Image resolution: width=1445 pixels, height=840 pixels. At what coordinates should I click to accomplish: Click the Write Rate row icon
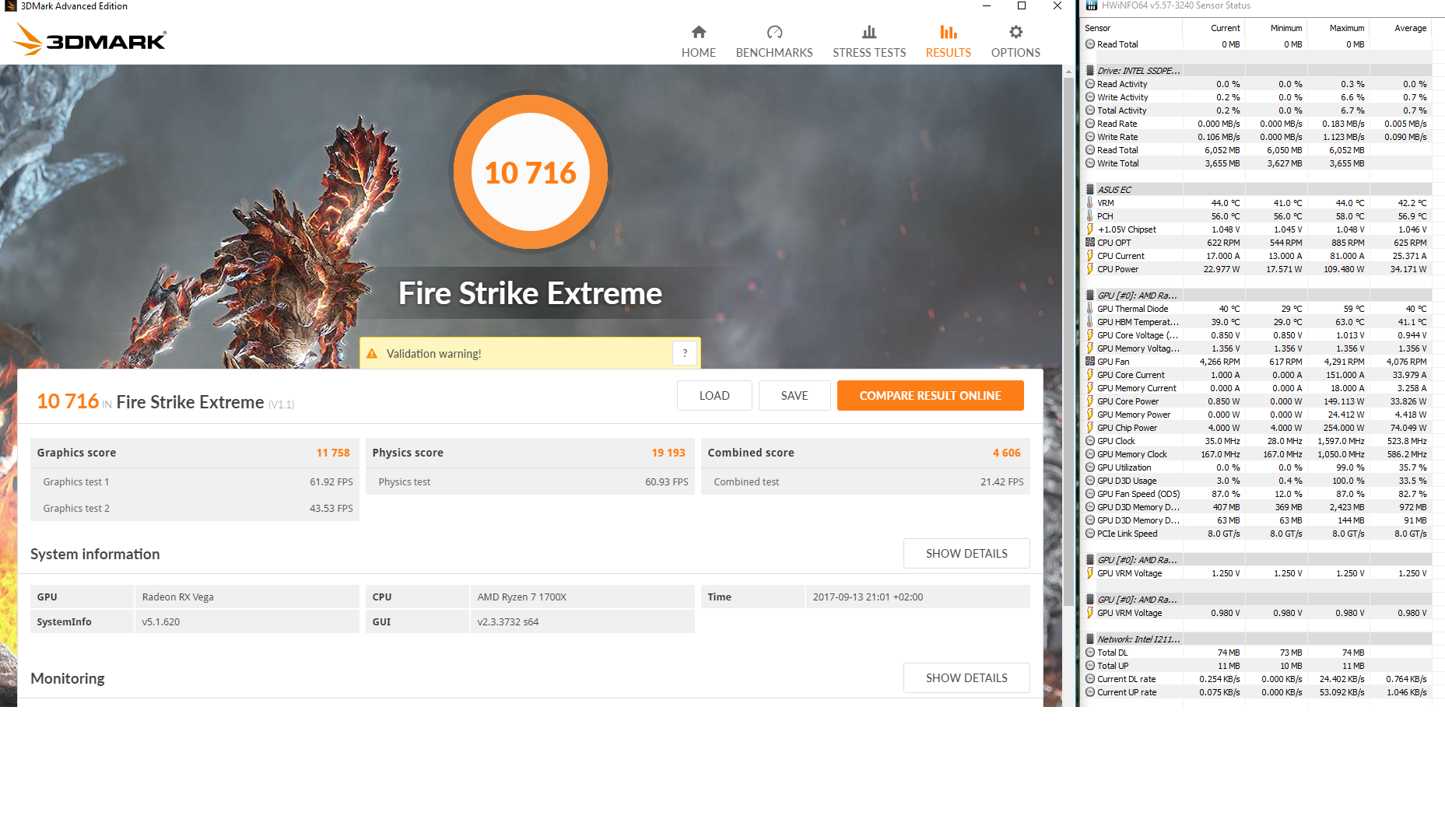1090,137
